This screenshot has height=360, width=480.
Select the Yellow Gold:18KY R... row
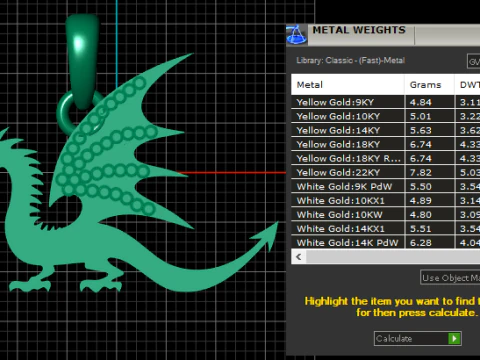point(386,158)
